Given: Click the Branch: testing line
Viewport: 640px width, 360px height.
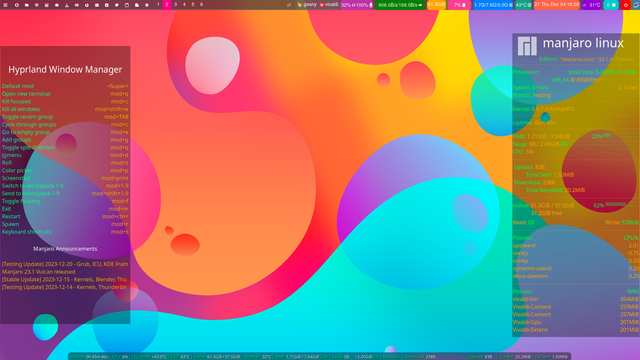Looking at the screenshot, I should click(x=532, y=95).
